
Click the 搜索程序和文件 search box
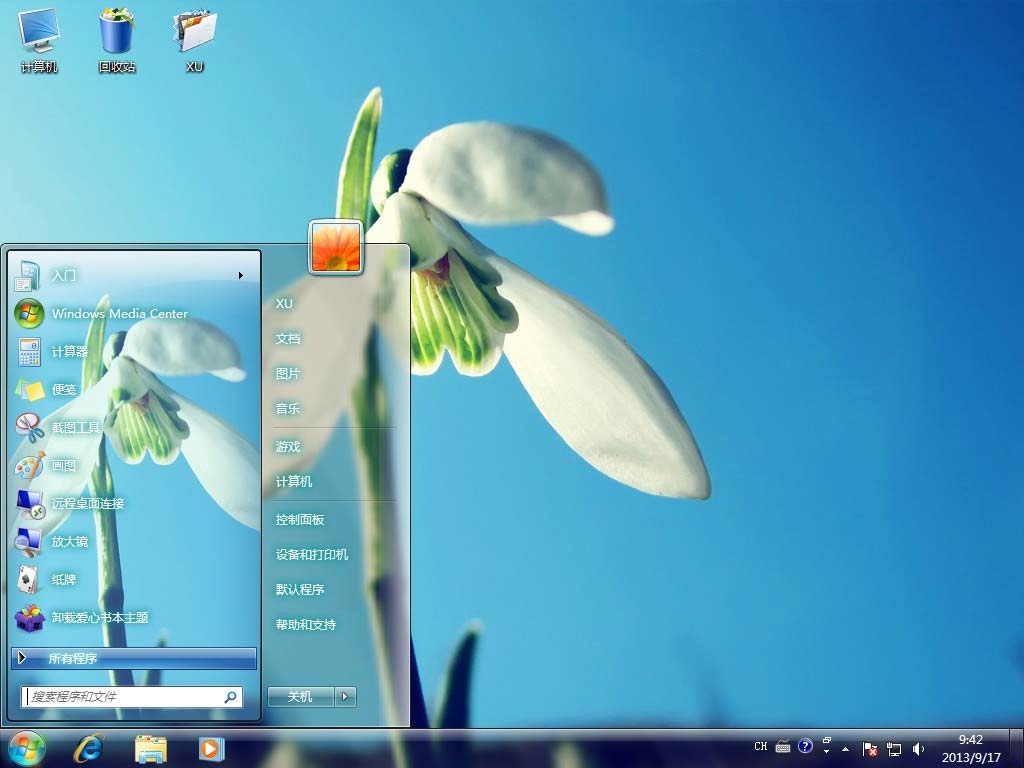point(125,697)
